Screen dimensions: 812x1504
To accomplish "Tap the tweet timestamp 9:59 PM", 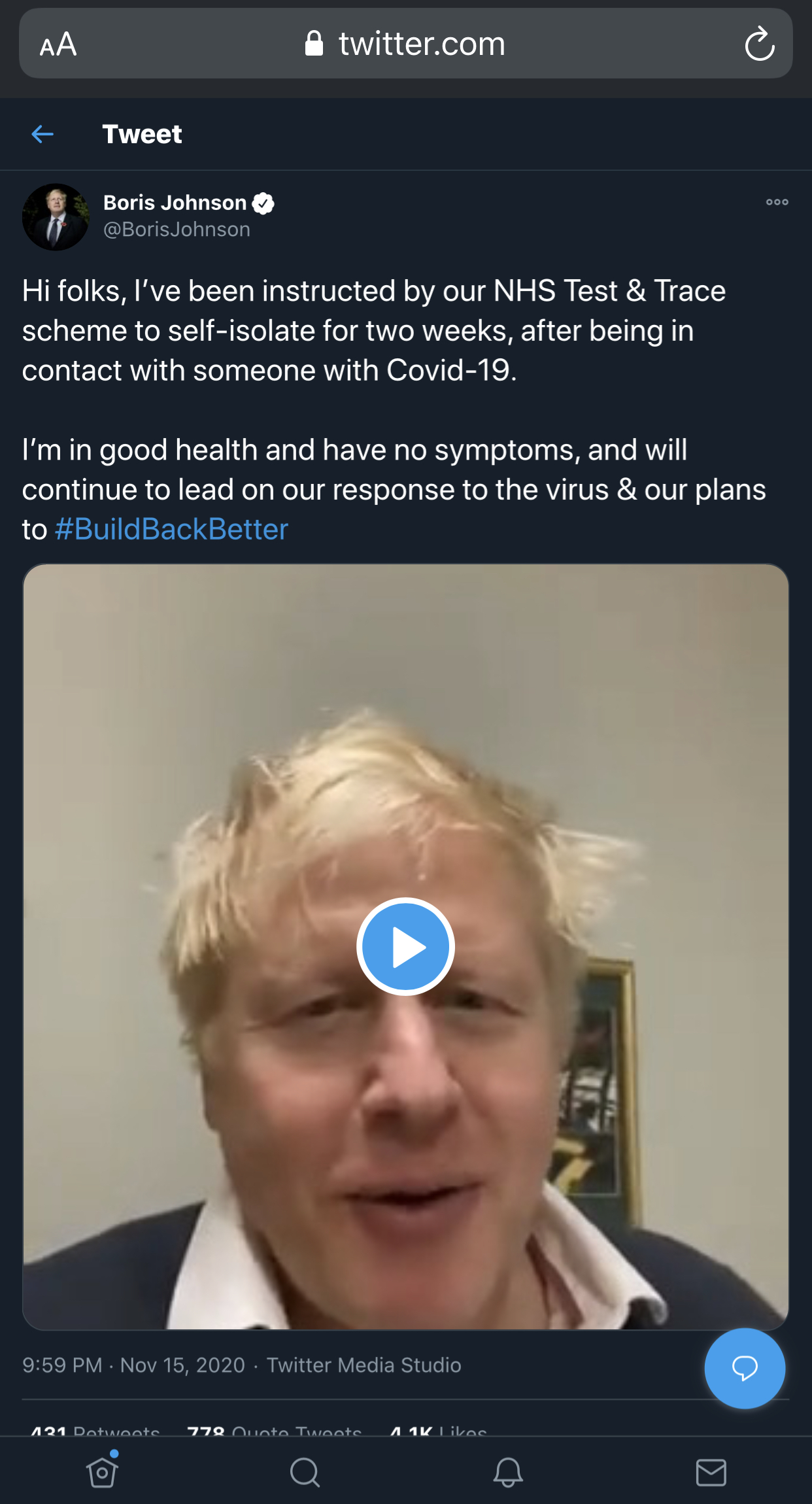I will pos(62,1365).
